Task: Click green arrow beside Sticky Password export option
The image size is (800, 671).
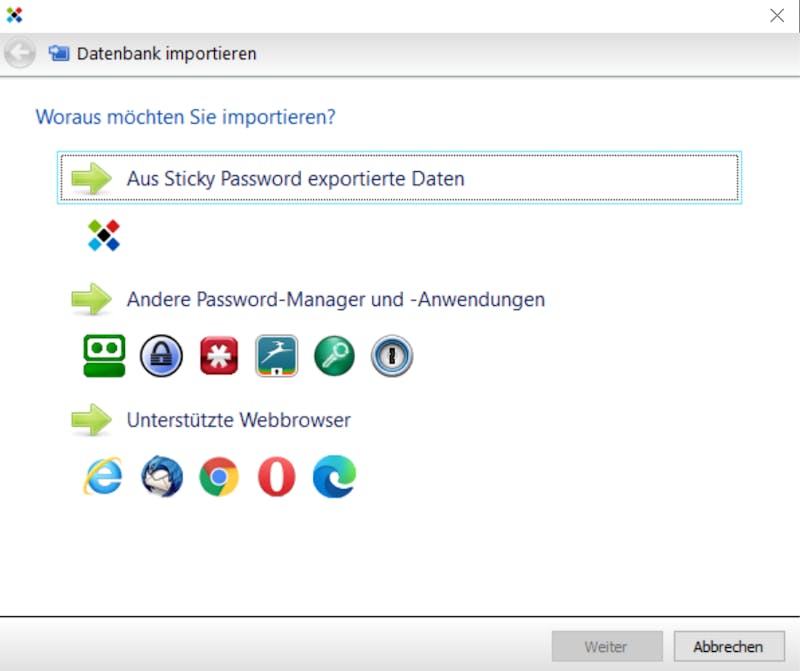Action: [x=91, y=178]
